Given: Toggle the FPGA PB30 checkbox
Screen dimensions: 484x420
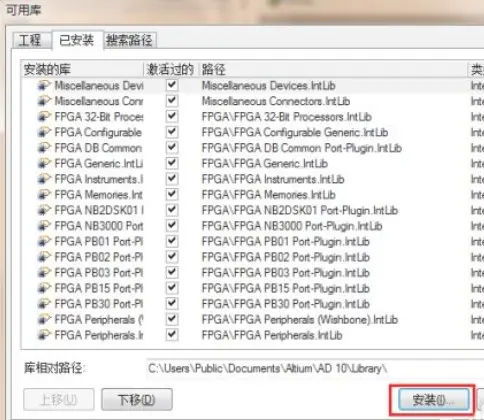Looking at the screenshot, I should point(172,304).
